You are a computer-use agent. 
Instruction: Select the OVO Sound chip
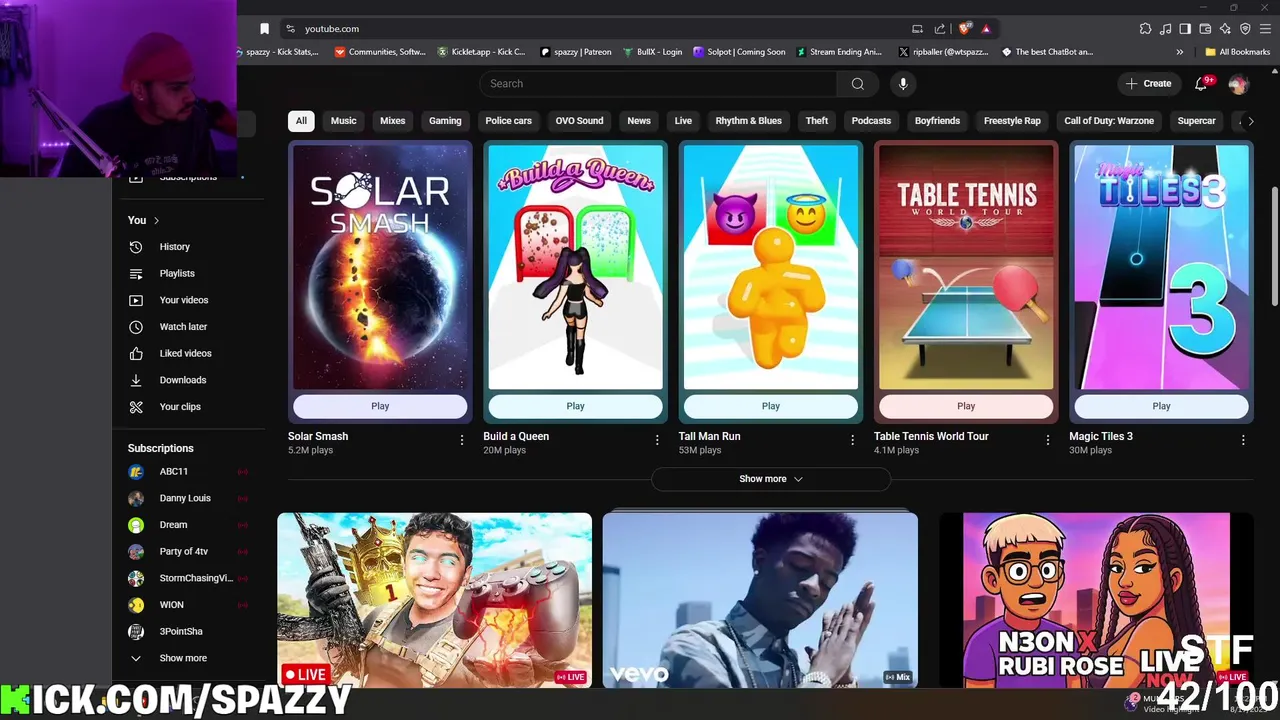pos(579,121)
